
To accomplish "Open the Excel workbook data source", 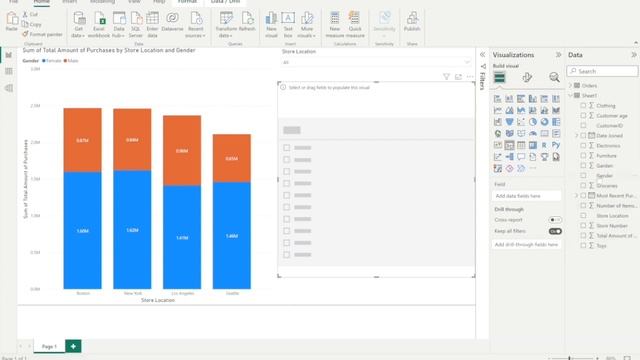I will (x=99, y=24).
